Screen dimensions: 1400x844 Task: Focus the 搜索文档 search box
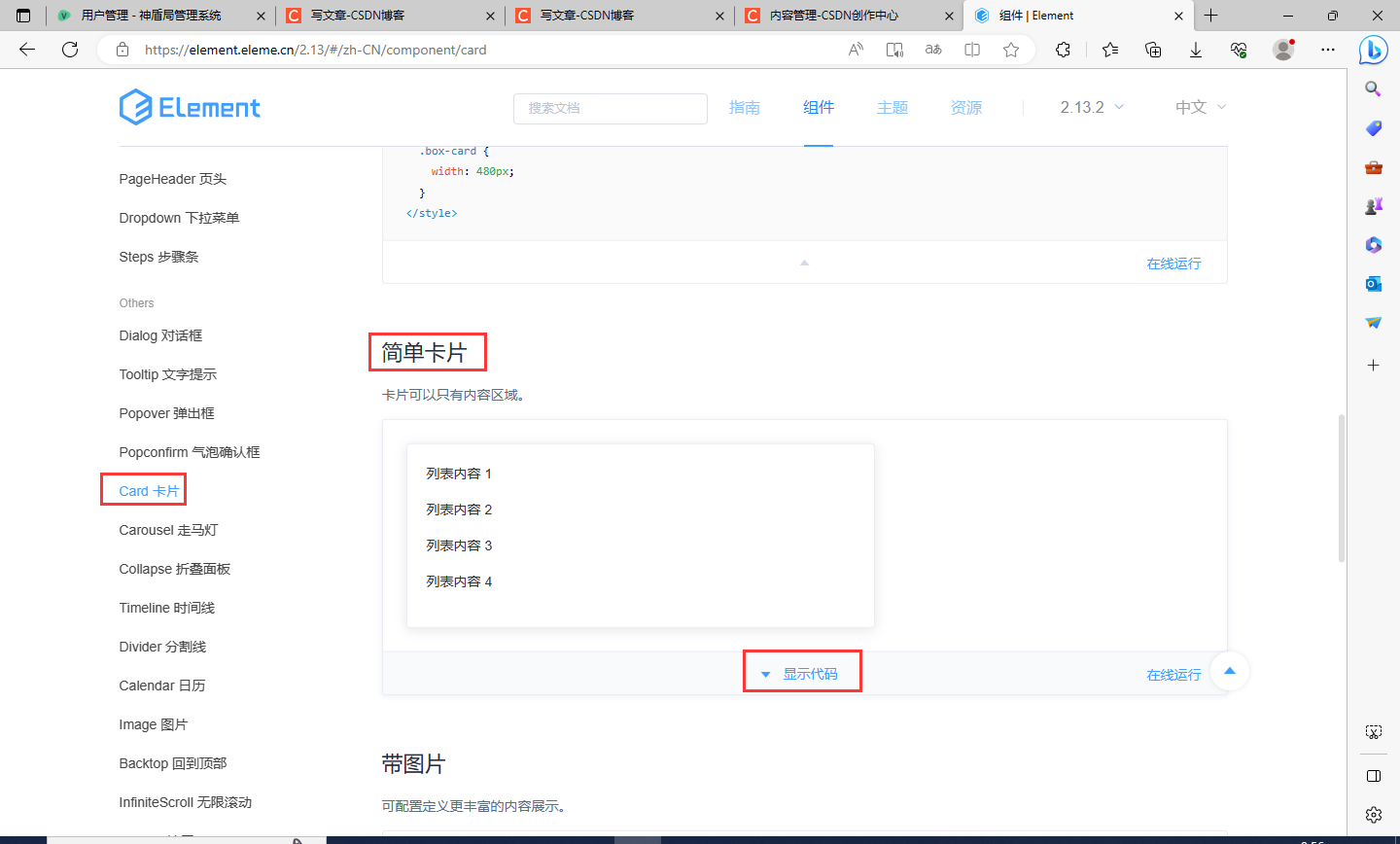(611, 108)
